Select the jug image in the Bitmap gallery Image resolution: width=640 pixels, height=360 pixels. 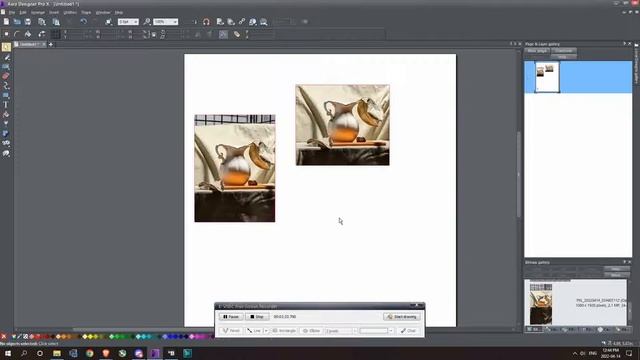tap(541, 304)
